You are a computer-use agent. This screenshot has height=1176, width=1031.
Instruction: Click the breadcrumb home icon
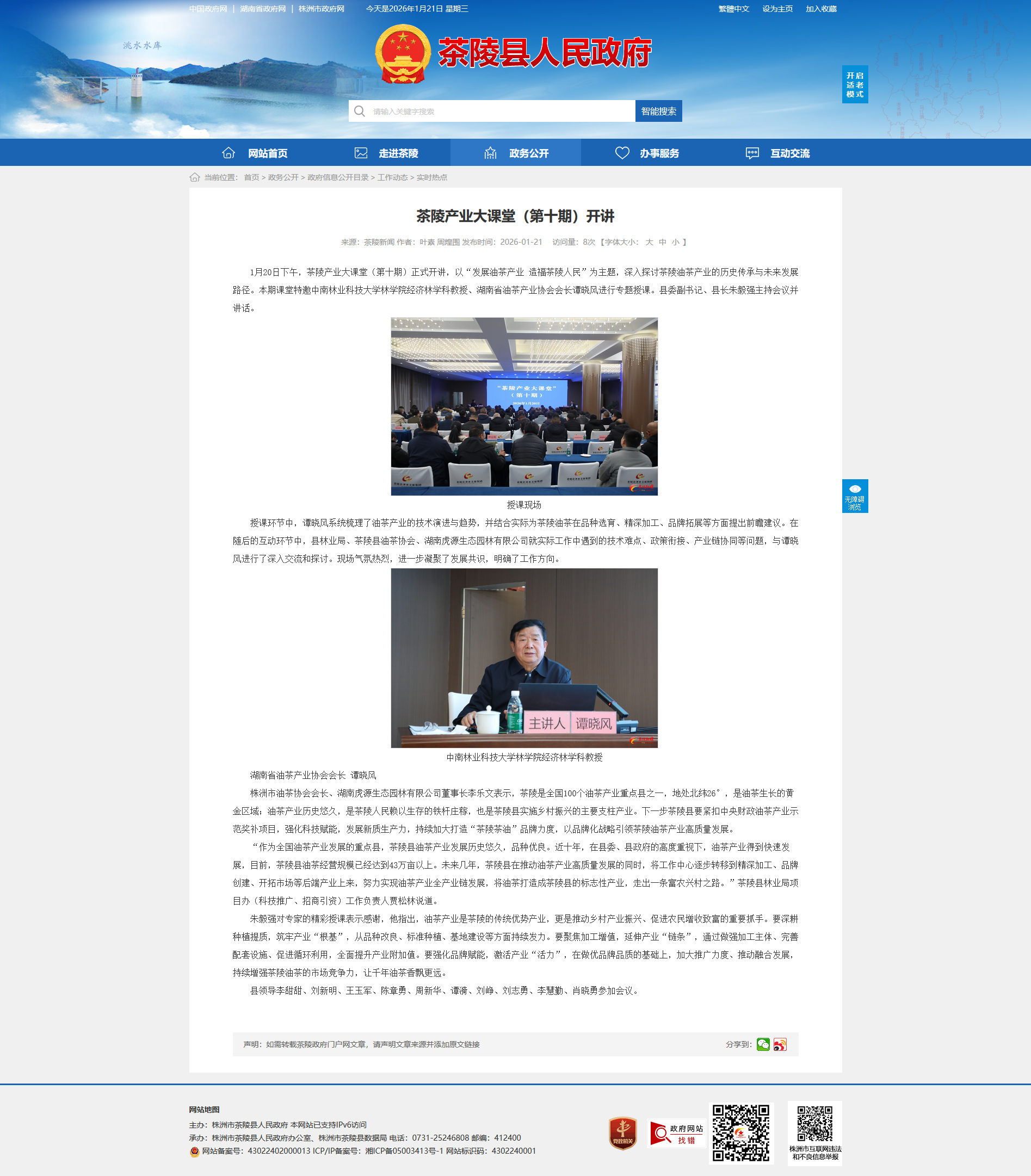pos(194,177)
